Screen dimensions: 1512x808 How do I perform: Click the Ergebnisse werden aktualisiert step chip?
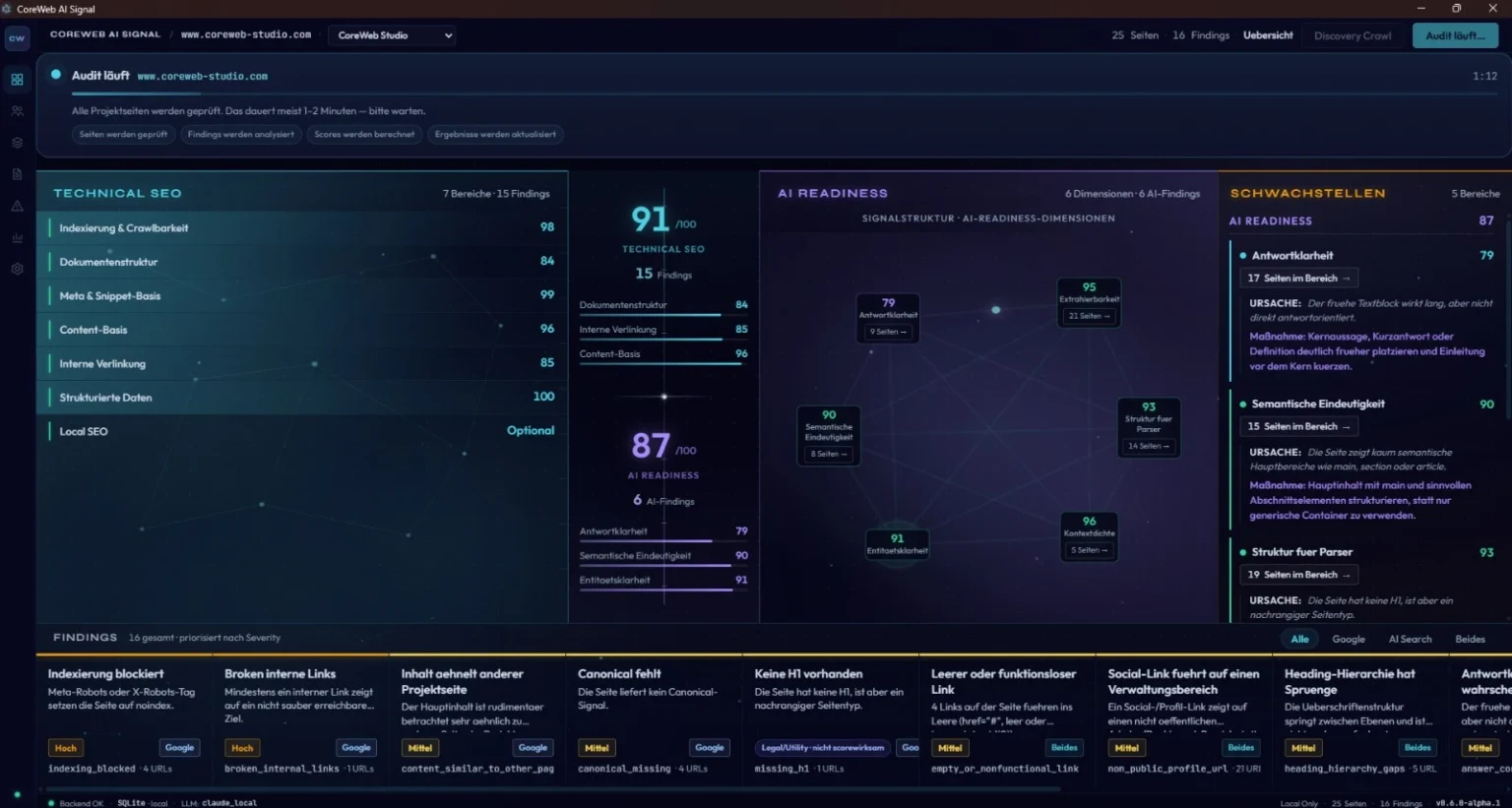pos(495,135)
